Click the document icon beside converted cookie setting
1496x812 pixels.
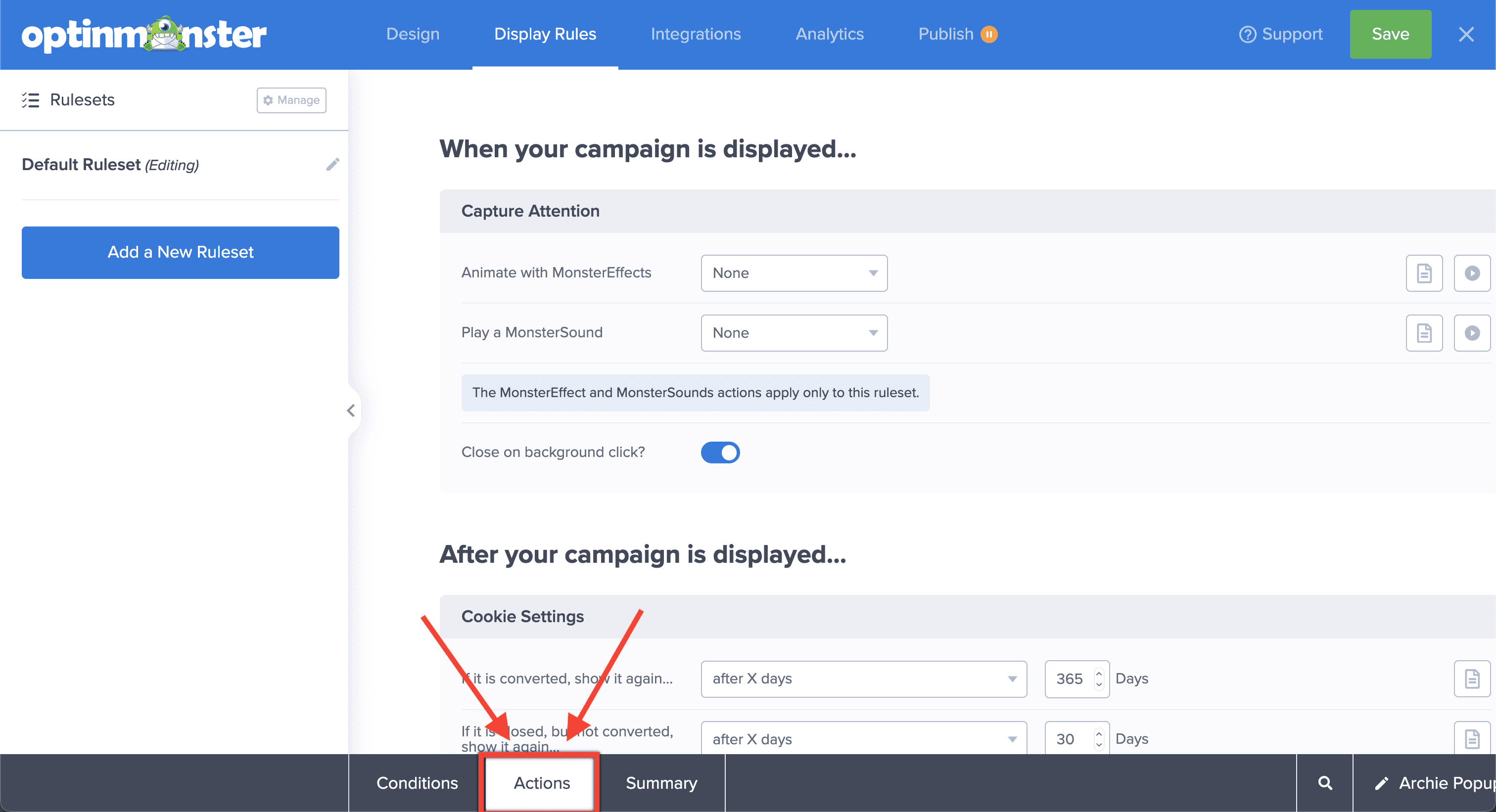pyautogui.click(x=1471, y=678)
